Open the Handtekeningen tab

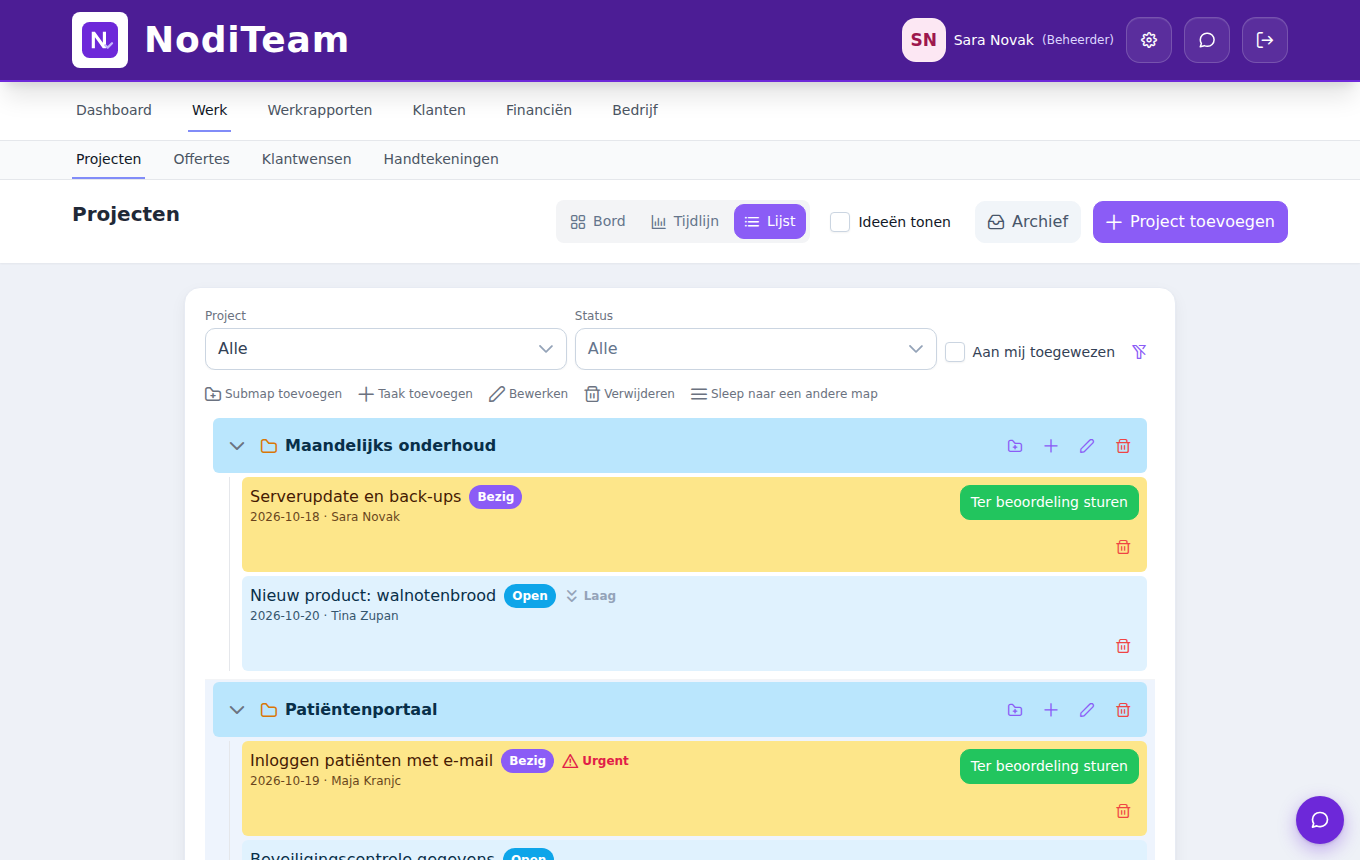[x=441, y=159]
